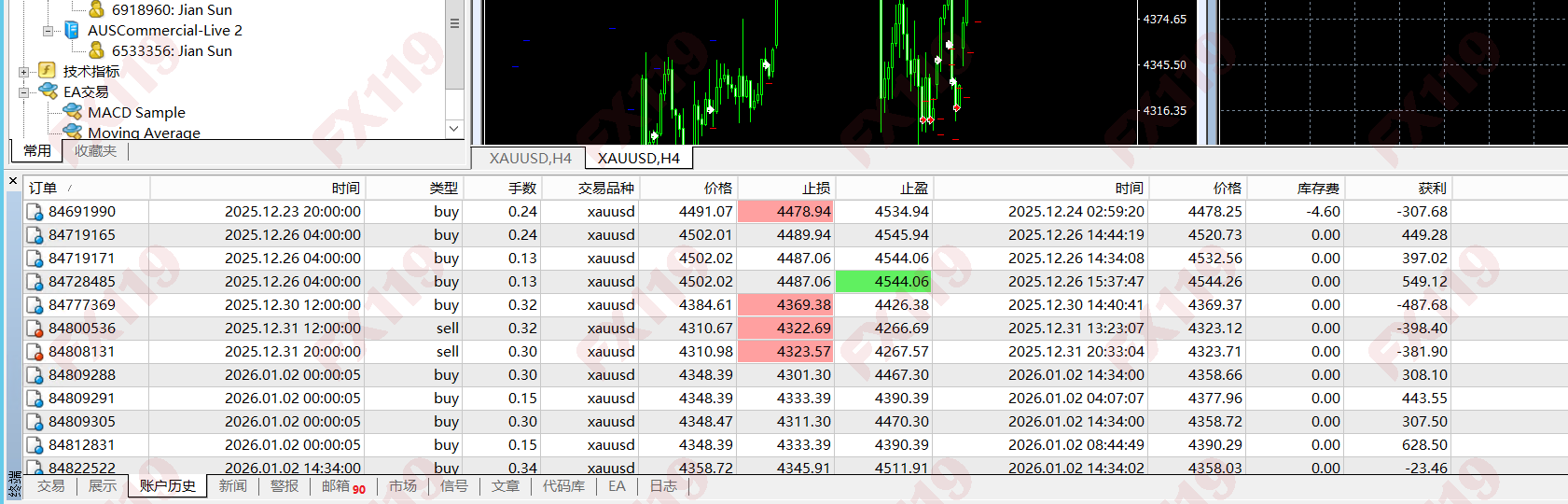Screen dimensions: 1568x504
Task: Click the order icon for sell 84800536
Action: pos(35,329)
